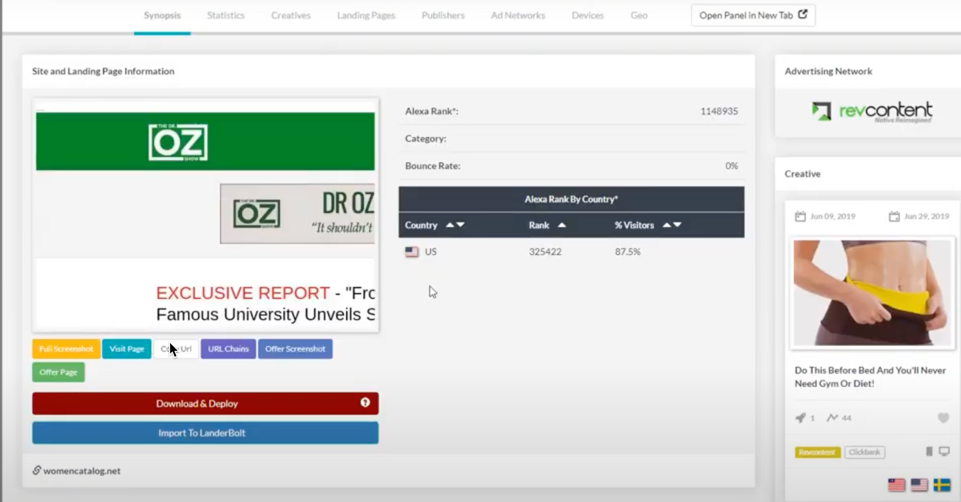Viewport: 961px width, 502px height.
Task: Click the 87.5% visitors value
Action: 628,252
